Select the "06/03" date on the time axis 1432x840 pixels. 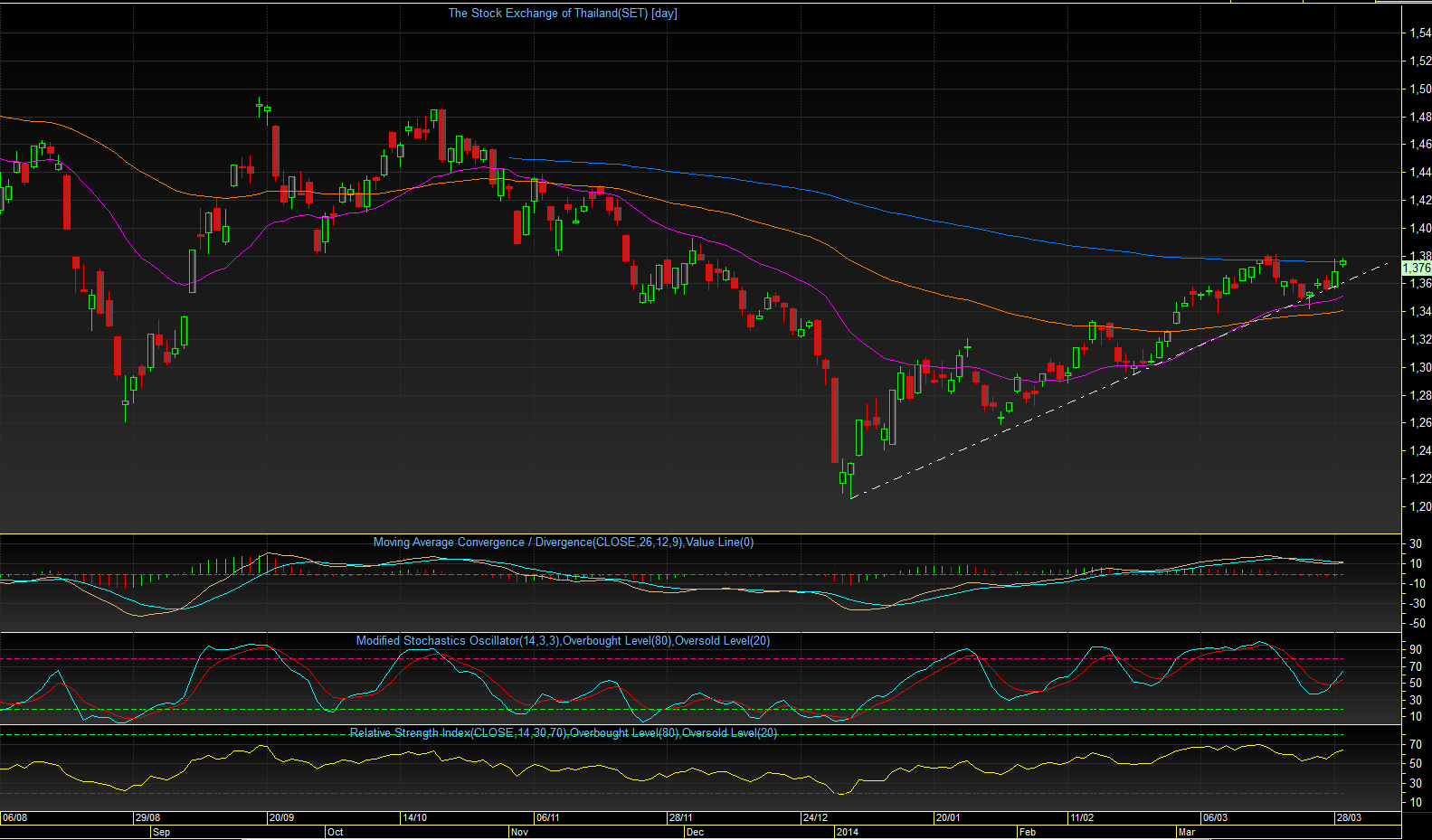pyautogui.click(x=1215, y=817)
